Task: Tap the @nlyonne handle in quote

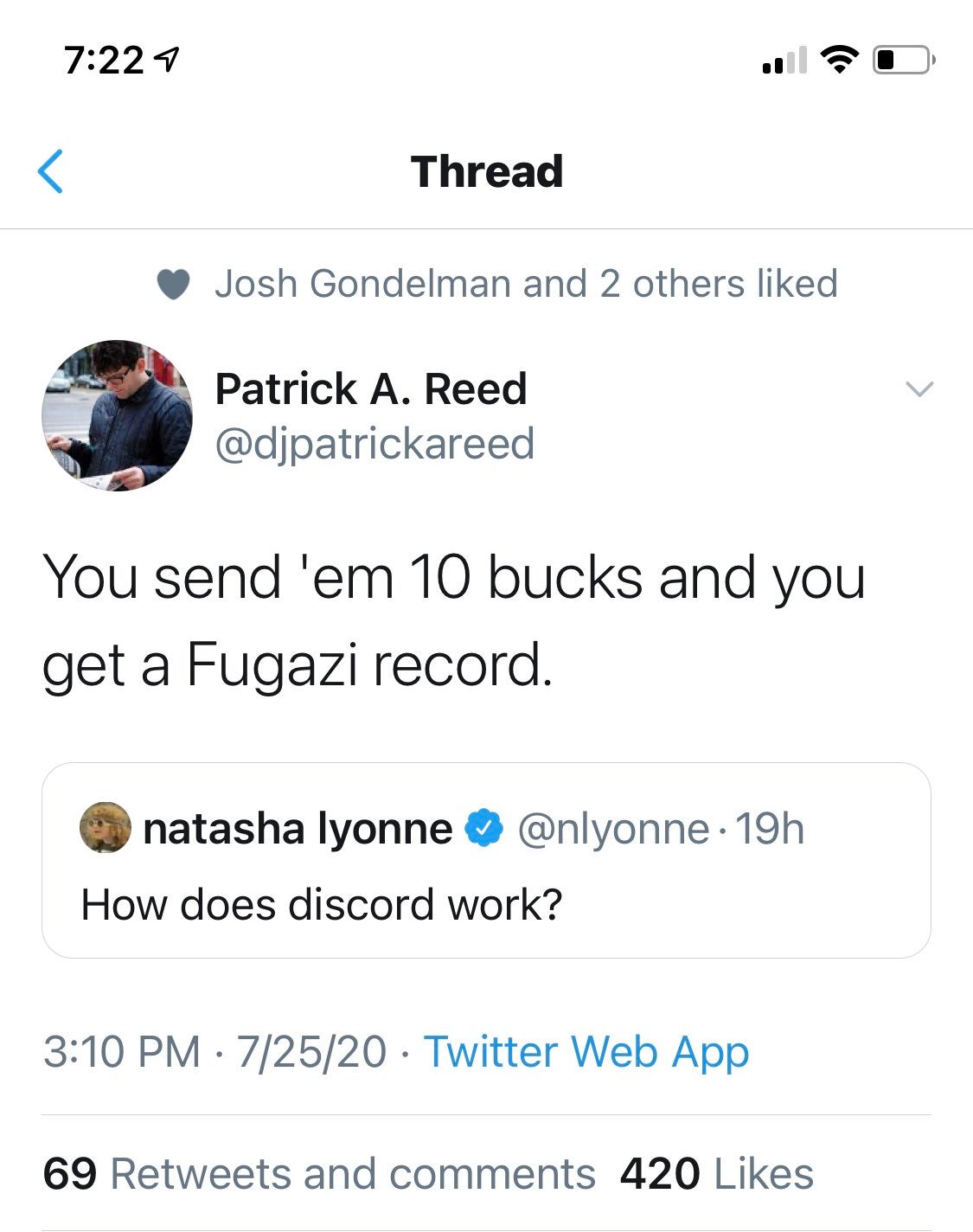Action: click(612, 829)
